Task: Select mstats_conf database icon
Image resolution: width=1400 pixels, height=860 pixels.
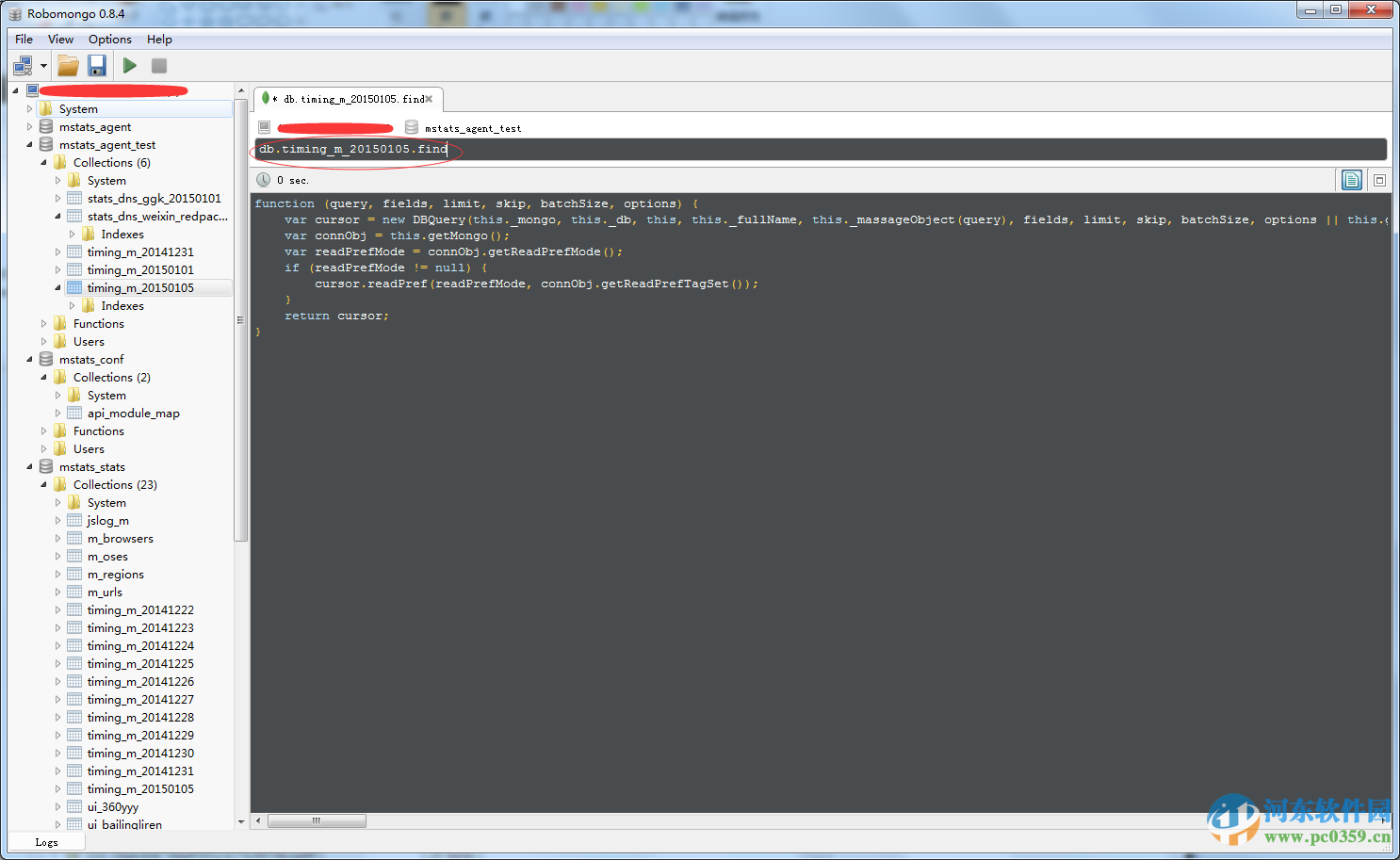Action: (x=46, y=360)
